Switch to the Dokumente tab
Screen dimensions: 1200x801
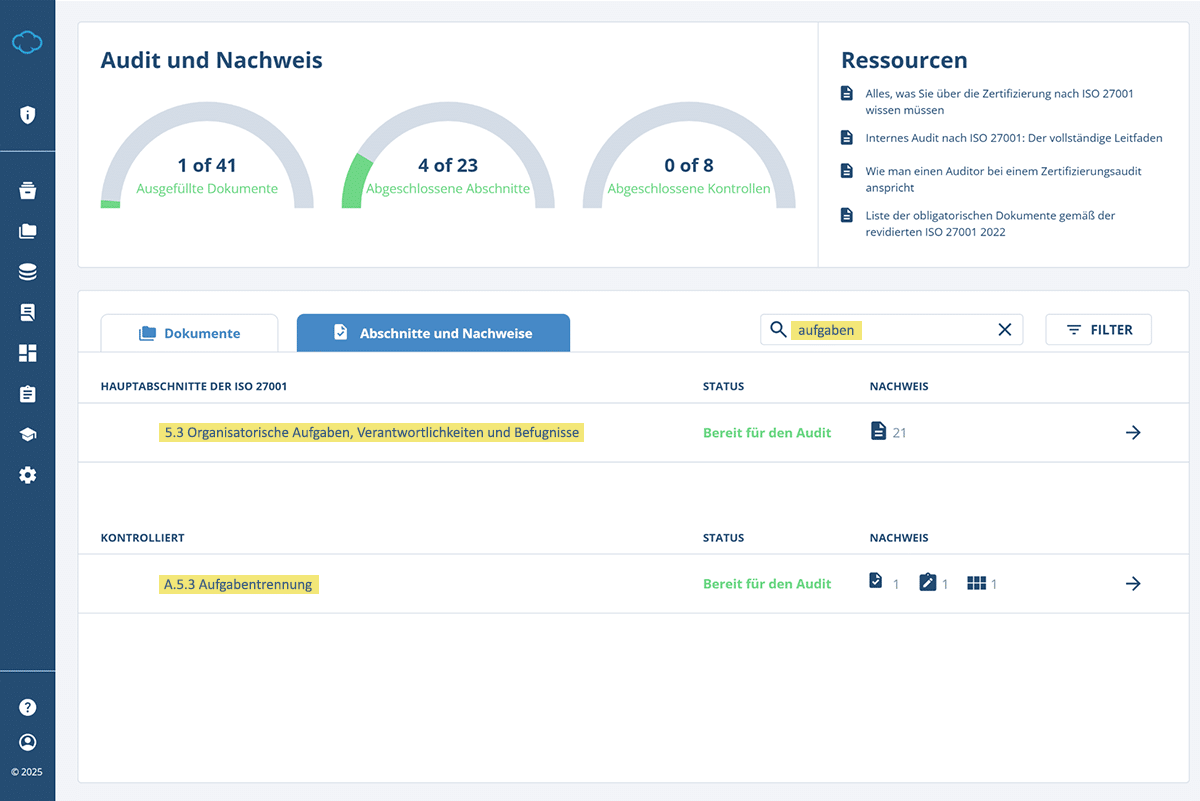[190, 333]
